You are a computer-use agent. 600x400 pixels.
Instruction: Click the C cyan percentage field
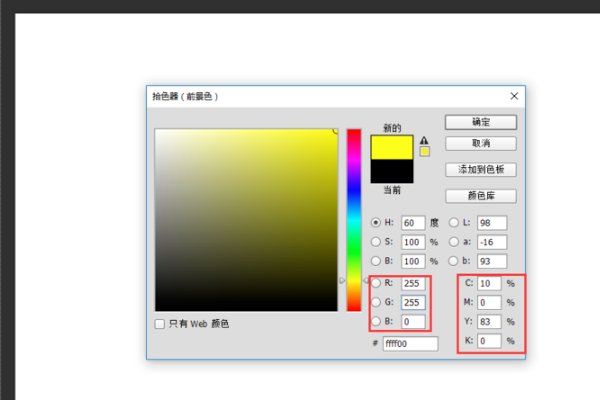tap(489, 283)
